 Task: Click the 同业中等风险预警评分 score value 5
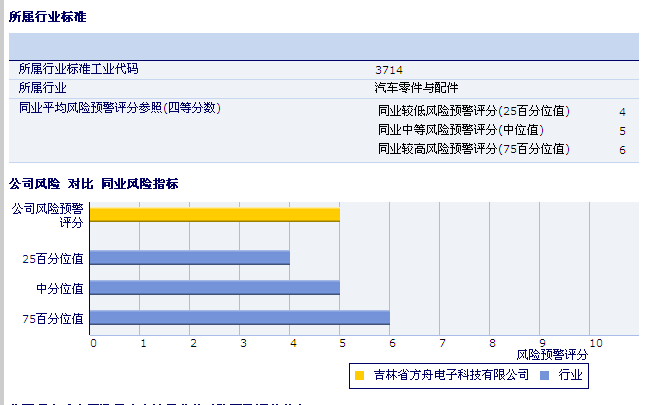pos(622,131)
